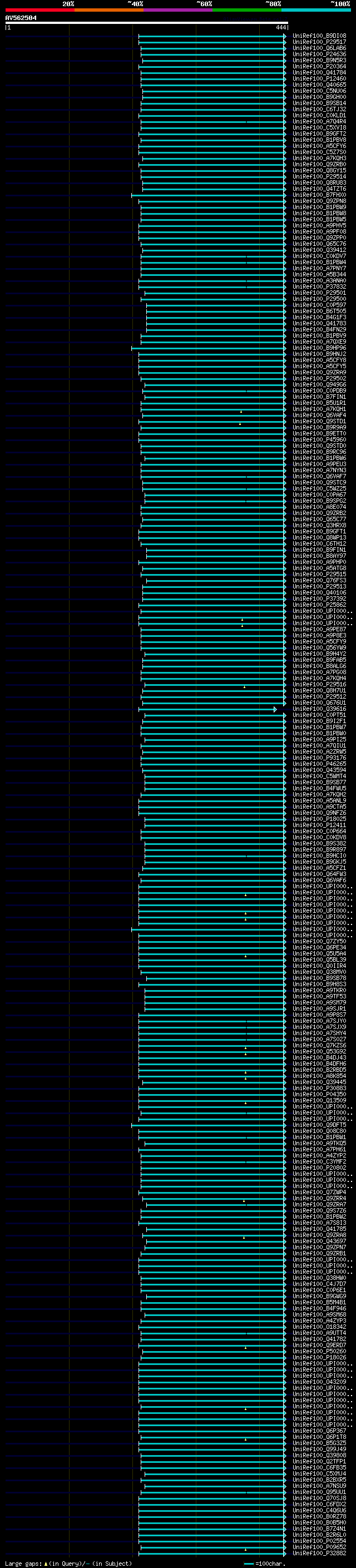Open the UniRef100_P12460 entry
The width and height of the screenshot is (356, 1568).
pyautogui.click(x=319, y=78)
